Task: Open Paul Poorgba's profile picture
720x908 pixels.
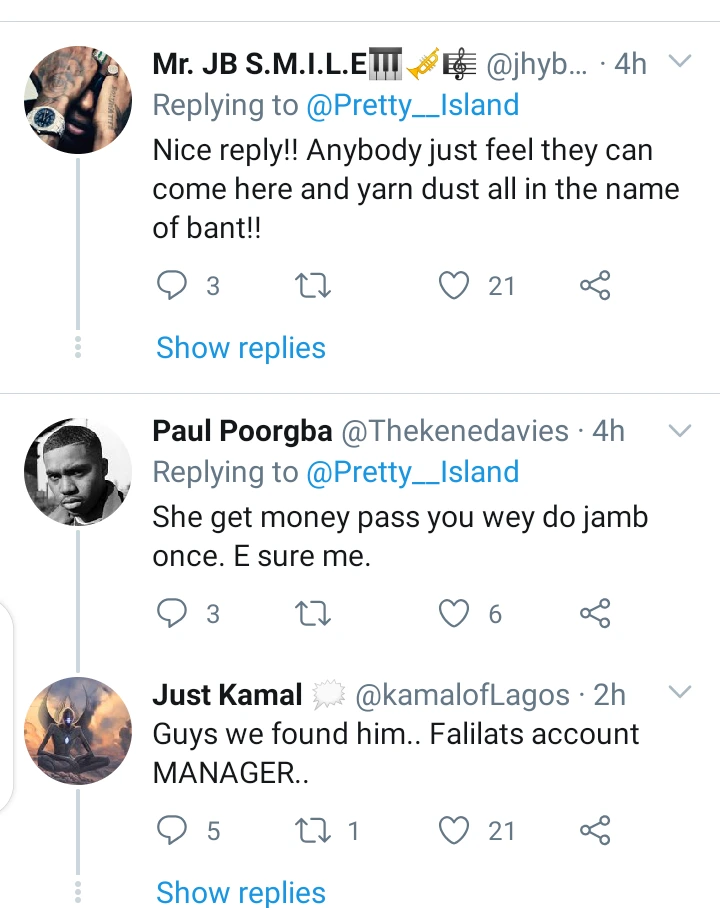Action: 79,470
